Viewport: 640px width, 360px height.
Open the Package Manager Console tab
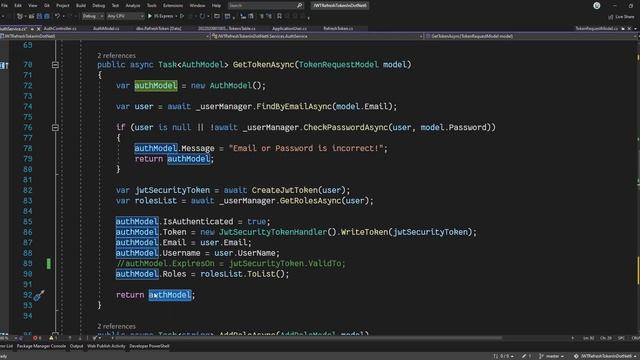point(41,346)
